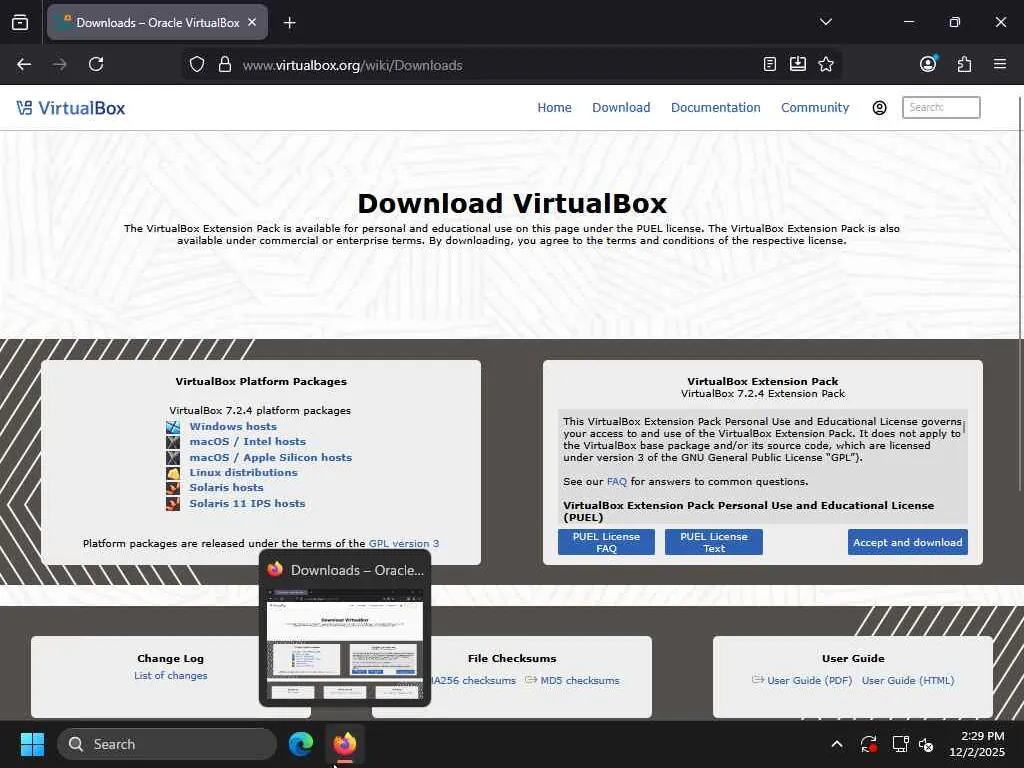This screenshot has width=1024, height=768.
Task: Launch Microsoft Edge from the taskbar
Action: click(301, 744)
